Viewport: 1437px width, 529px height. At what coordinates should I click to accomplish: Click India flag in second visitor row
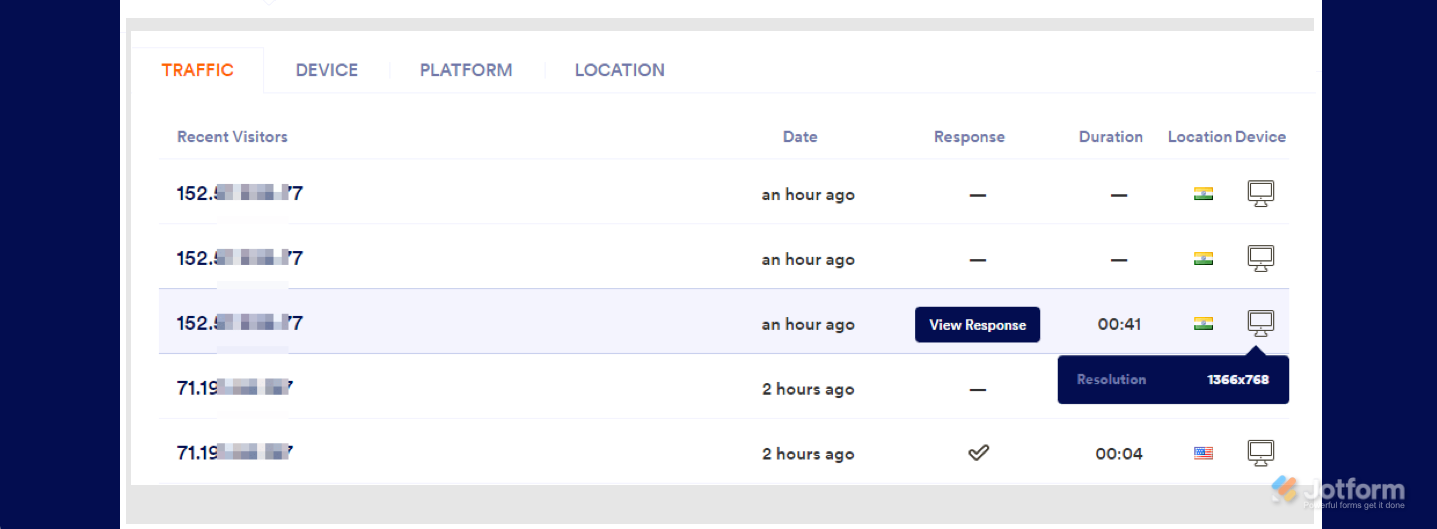[1203, 259]
